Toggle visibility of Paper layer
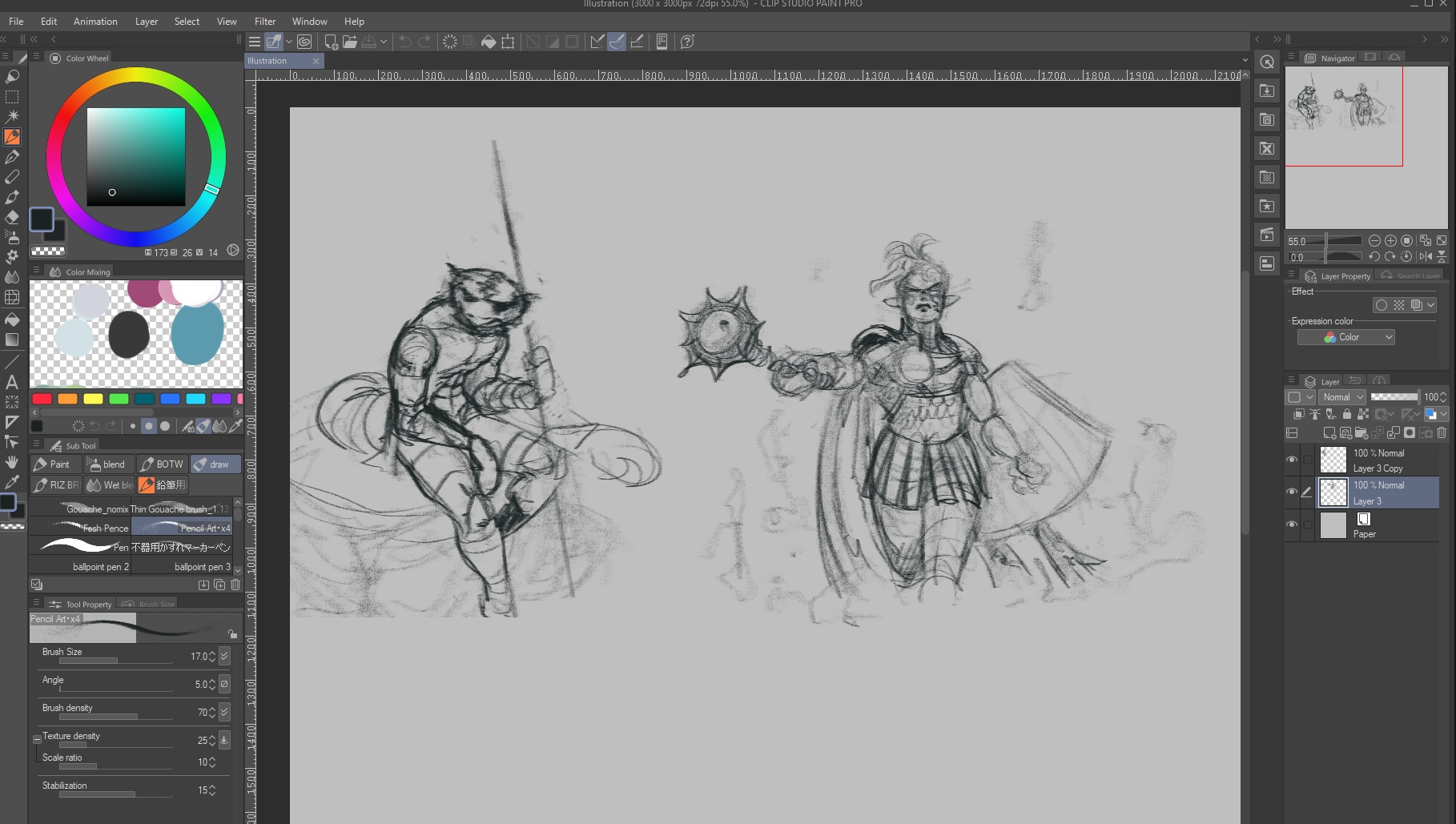This screenshot has height=824, width=1456. (x=1291, y=525)
